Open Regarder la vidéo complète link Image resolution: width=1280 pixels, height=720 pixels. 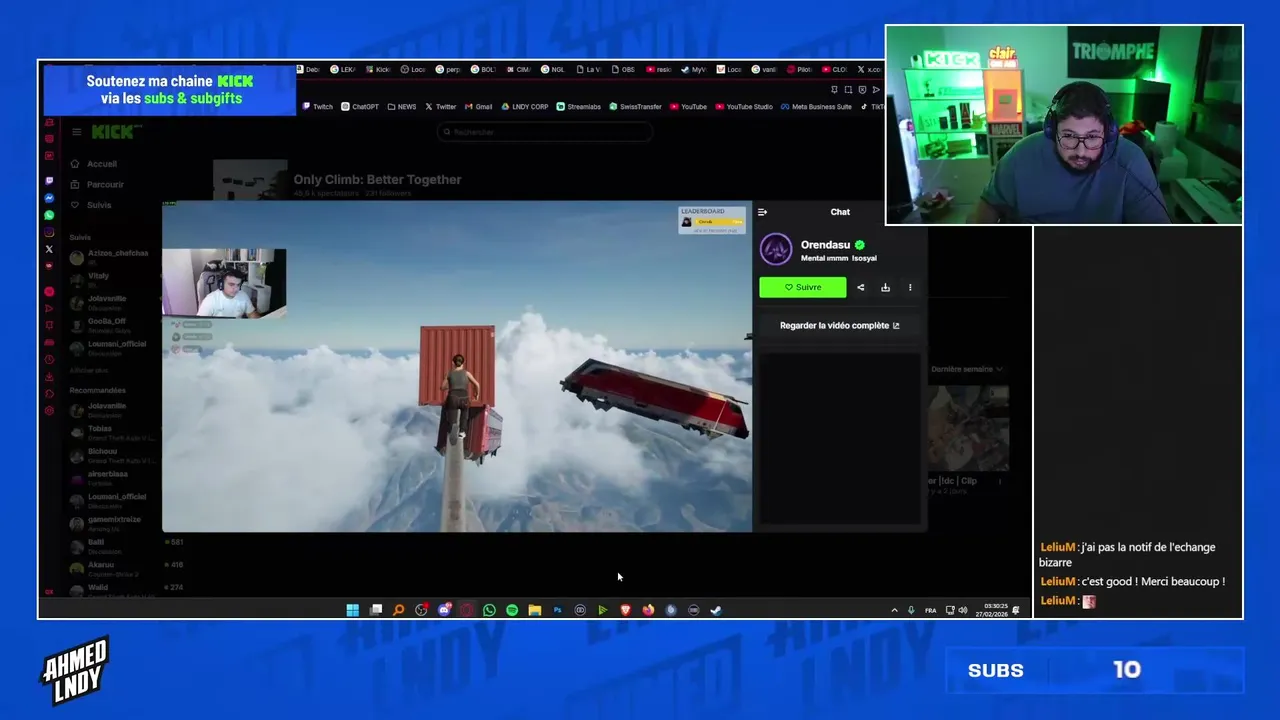pos(839,325)
